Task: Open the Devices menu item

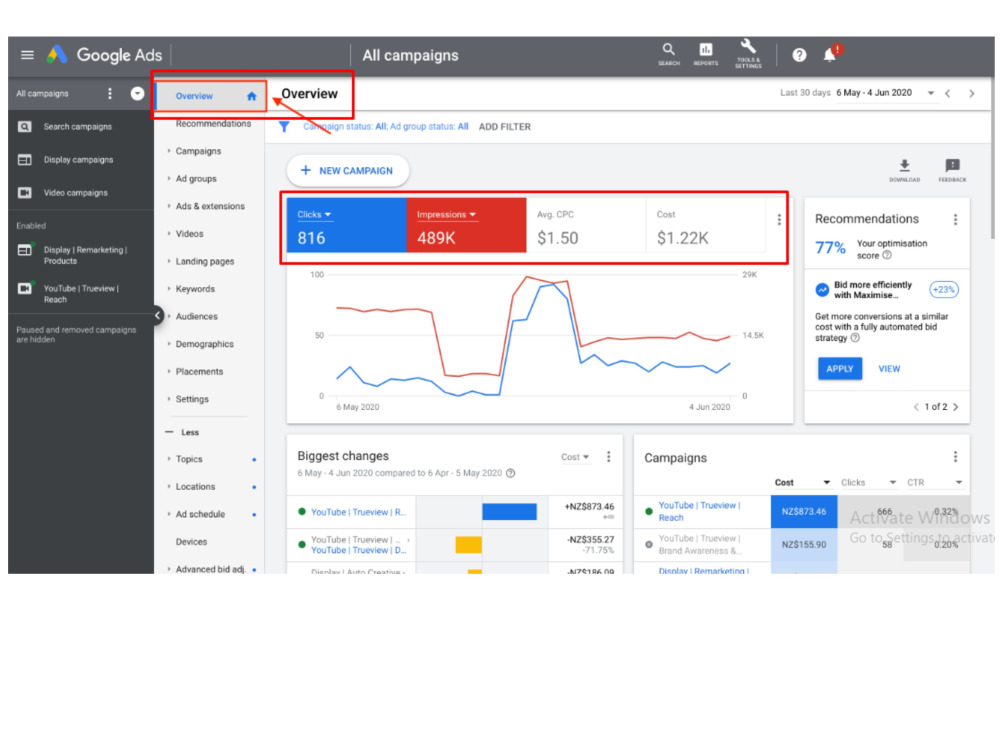Action: (191, 541)
